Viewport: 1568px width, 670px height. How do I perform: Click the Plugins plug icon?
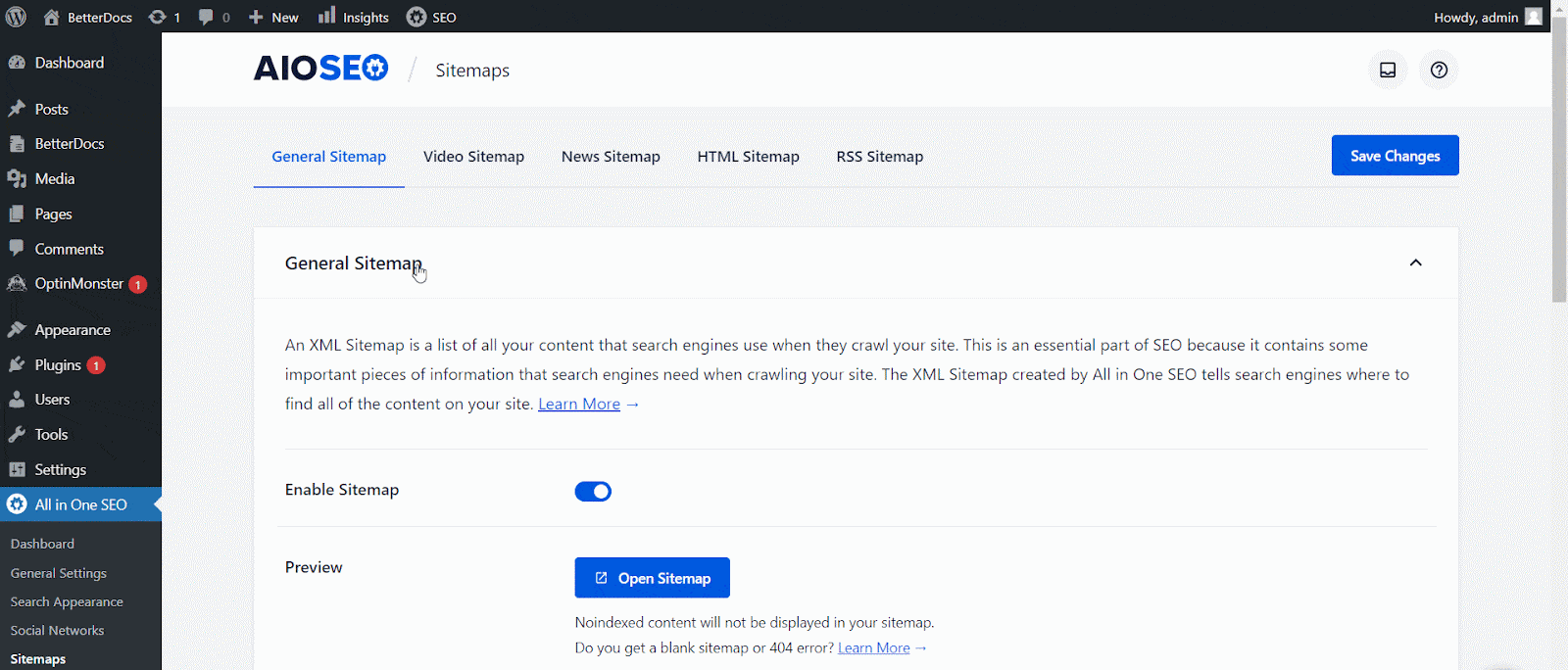(17, 364)
